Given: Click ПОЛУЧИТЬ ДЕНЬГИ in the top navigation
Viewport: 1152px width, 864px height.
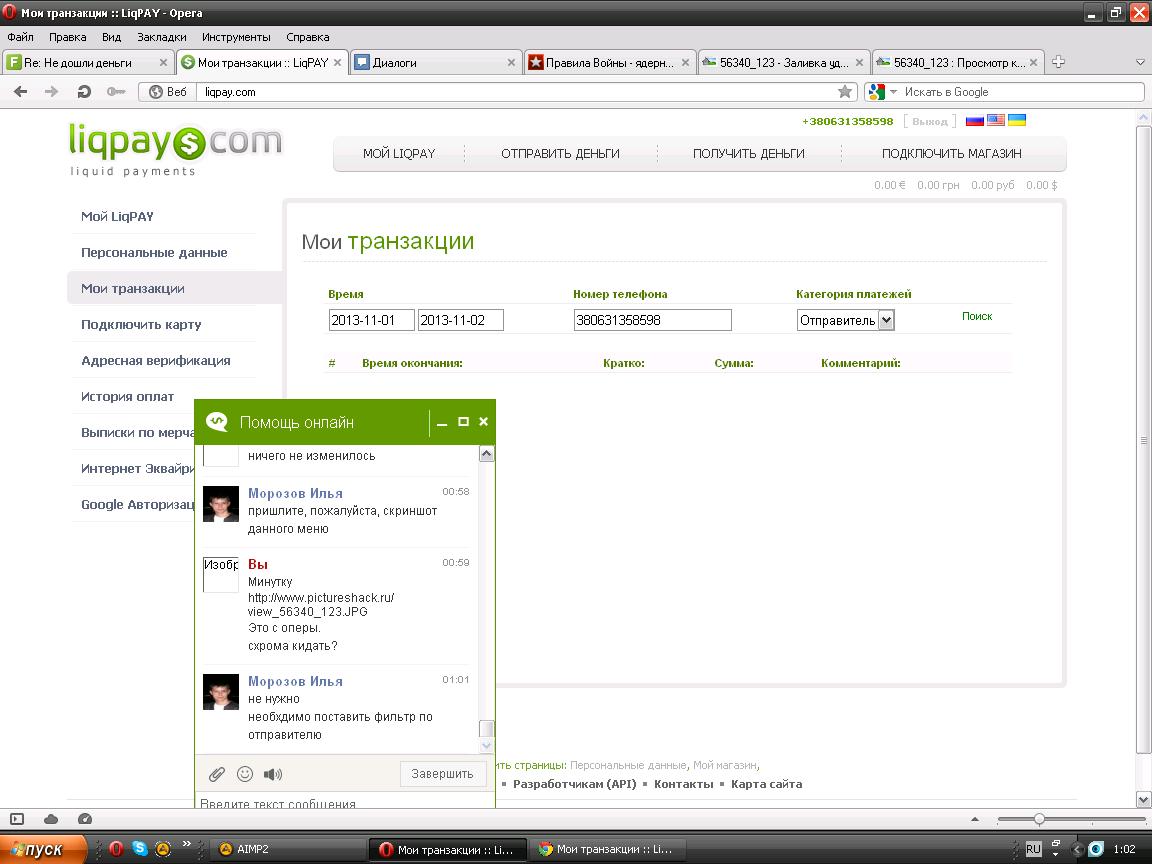Looking at the screenshot, I should (x=749, y=154).
